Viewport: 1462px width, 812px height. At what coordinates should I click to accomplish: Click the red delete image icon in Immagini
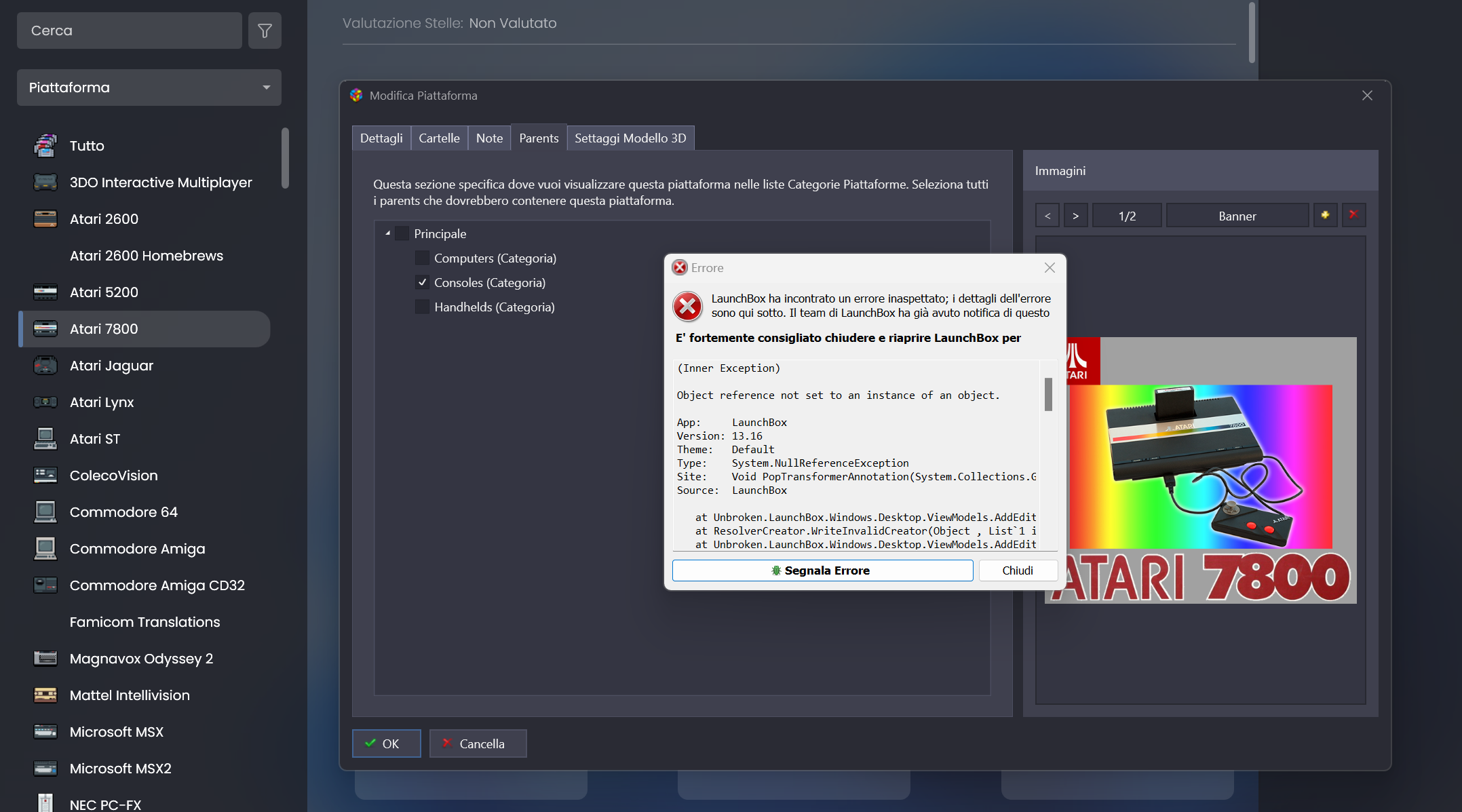point(1353,216)
